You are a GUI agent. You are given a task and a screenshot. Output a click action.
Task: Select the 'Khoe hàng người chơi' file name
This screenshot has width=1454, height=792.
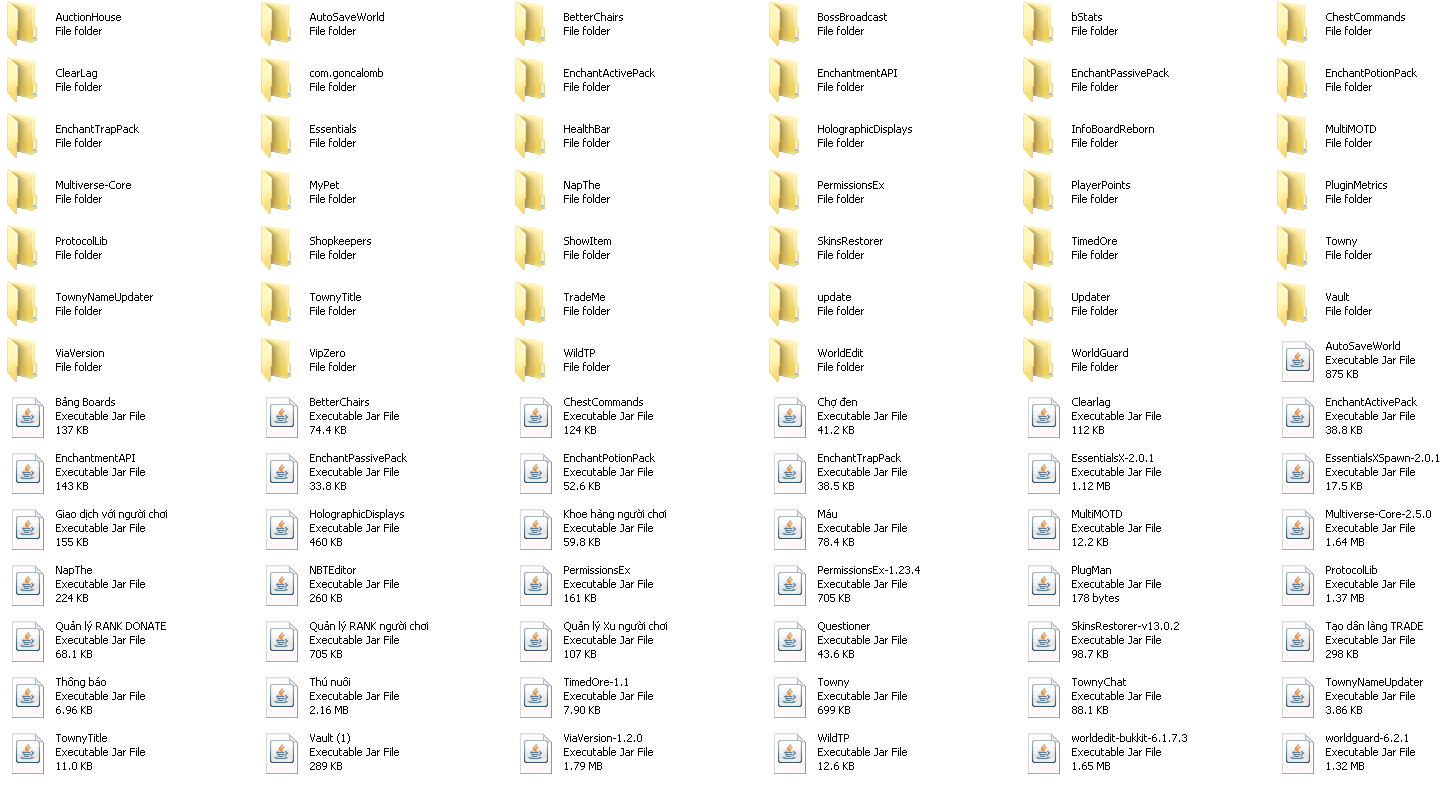pos(615,514)
